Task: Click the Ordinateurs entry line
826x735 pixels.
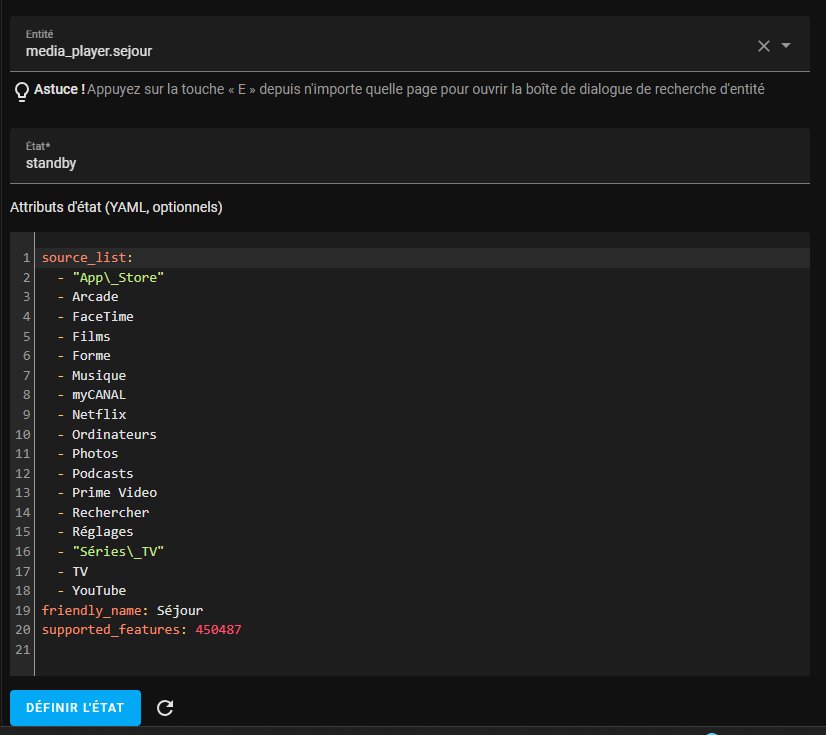Action: 114,435
